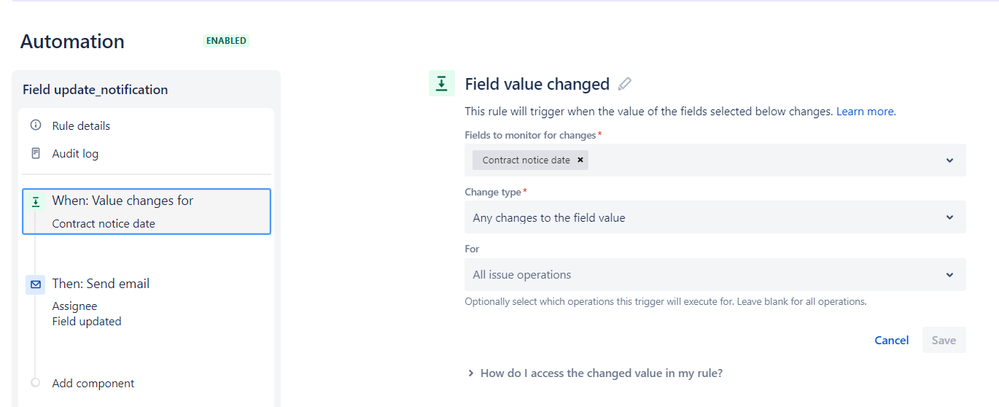The height and width of the screenshot is (407, 999).
Task: Click the Save button
Action: pyautogui.click(x=944, y=340)
